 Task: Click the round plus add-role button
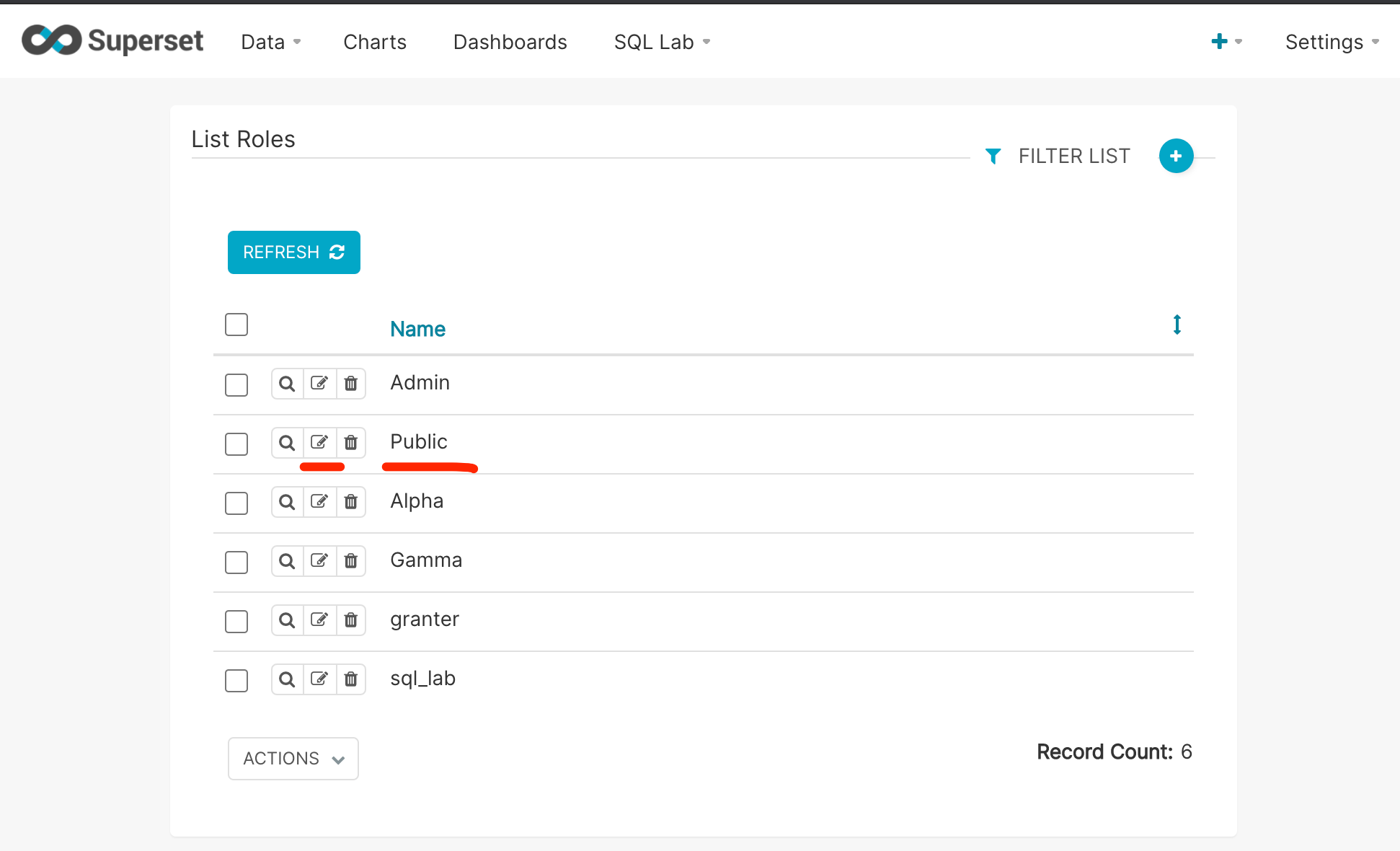coord(1176,156)
